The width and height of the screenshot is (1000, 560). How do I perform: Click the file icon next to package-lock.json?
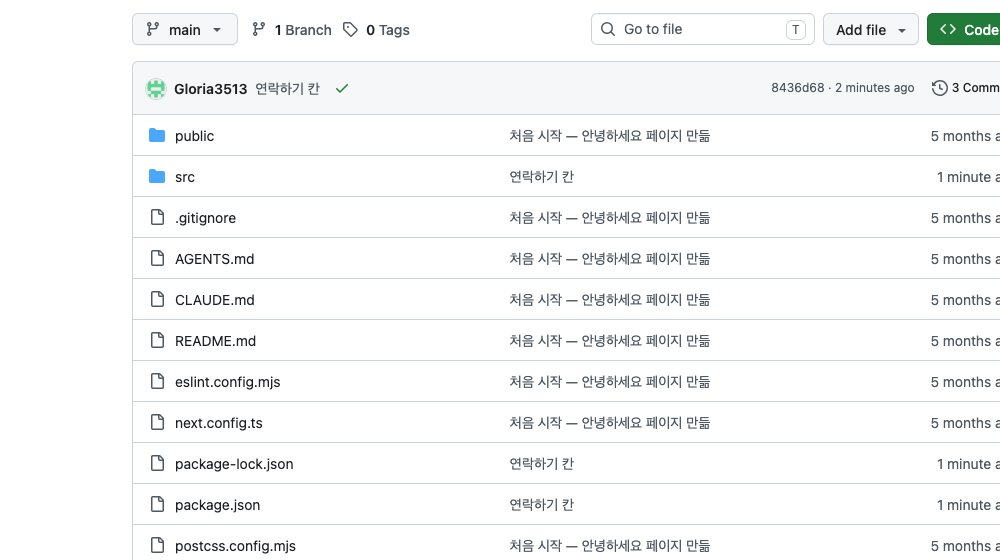[158, 463]
